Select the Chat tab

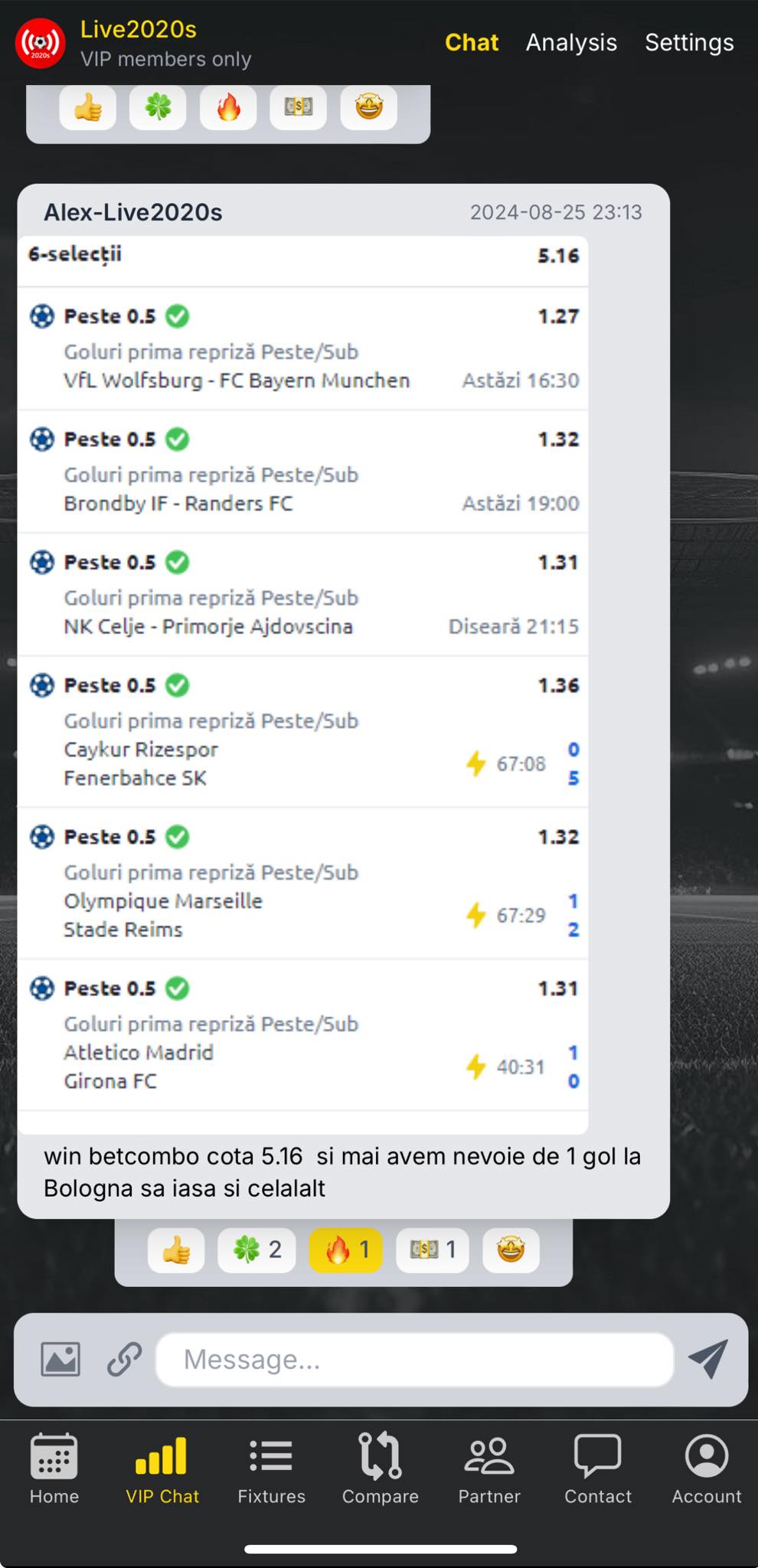472,42
